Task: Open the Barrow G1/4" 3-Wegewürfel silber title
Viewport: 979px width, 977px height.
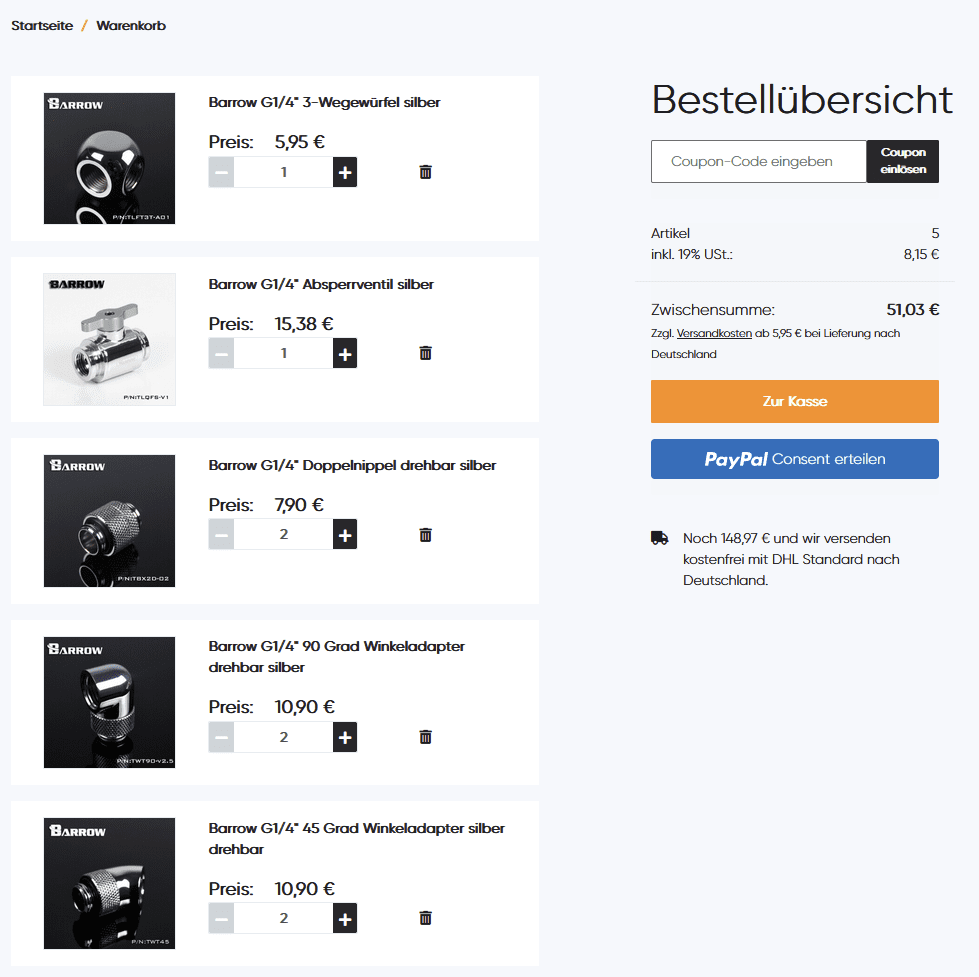Action: point(324,102)
